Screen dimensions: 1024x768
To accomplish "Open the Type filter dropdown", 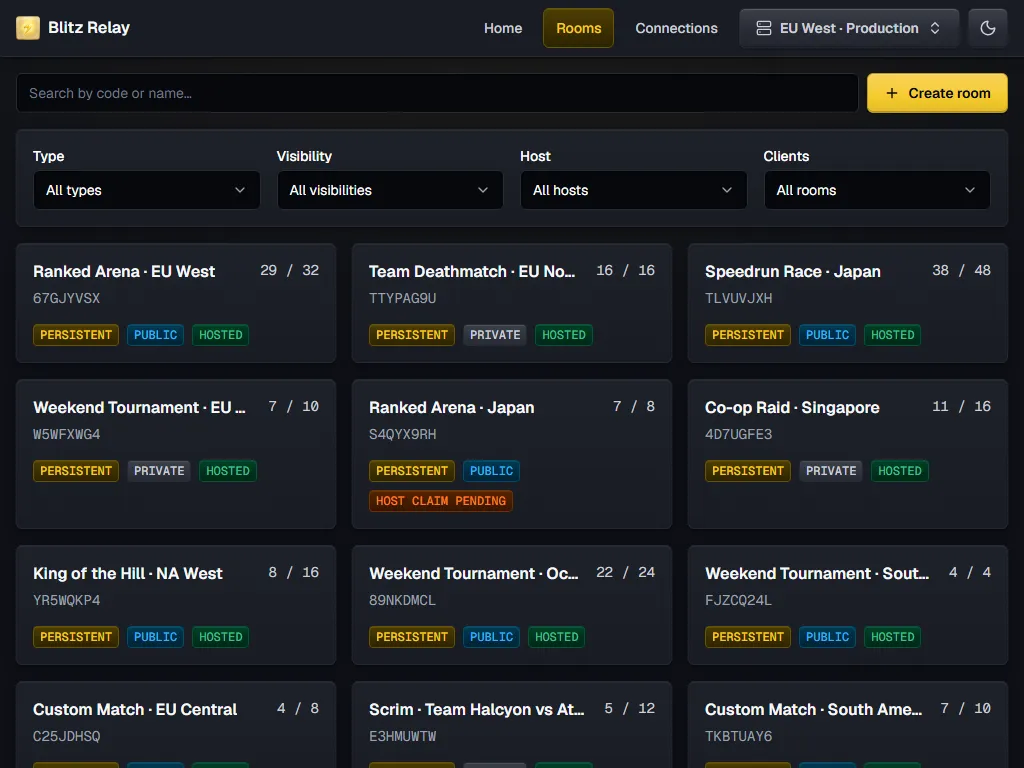I will coord(147,190).
